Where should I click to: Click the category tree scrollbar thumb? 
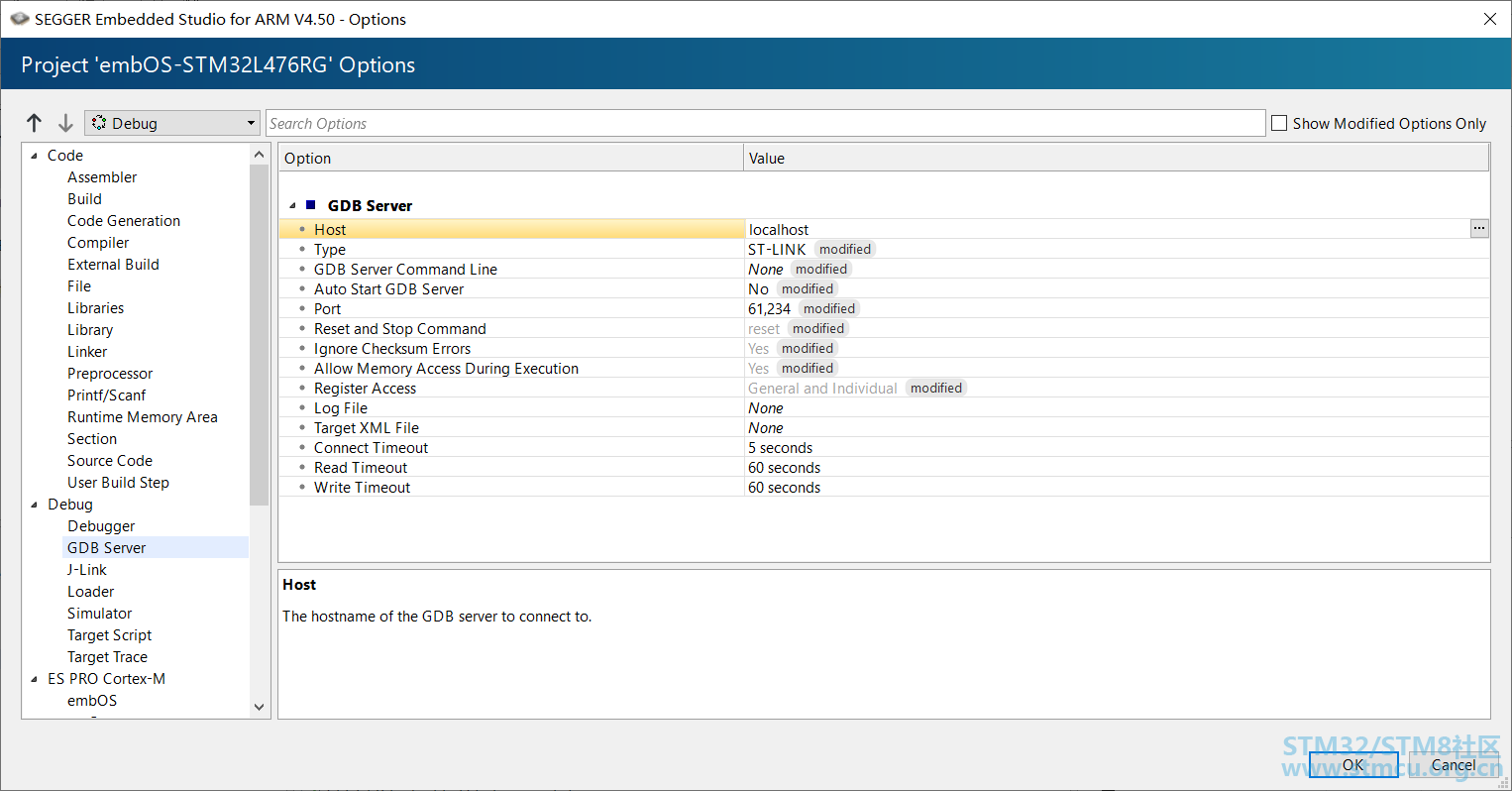(x=260, y=335)
